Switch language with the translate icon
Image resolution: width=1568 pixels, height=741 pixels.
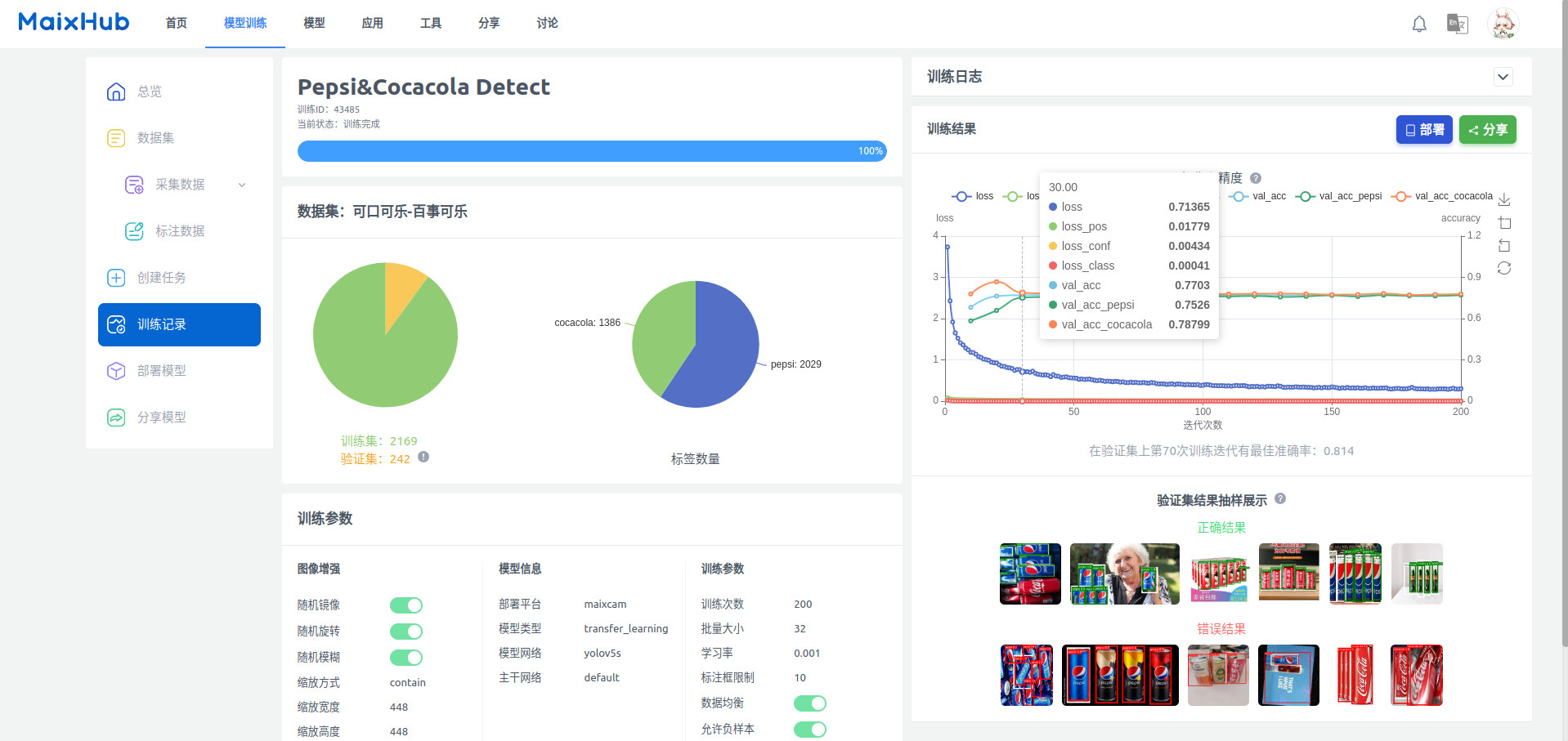[1458, 24]
